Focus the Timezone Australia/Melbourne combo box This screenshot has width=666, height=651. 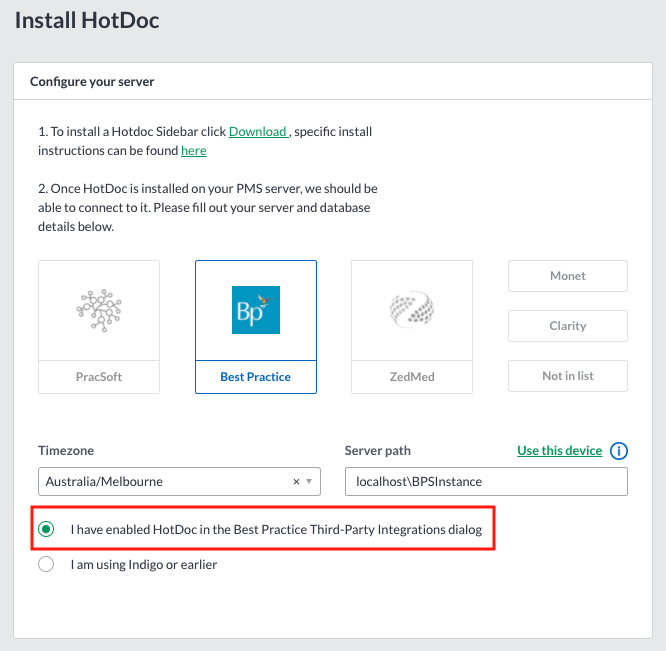[x=179, y=482]
